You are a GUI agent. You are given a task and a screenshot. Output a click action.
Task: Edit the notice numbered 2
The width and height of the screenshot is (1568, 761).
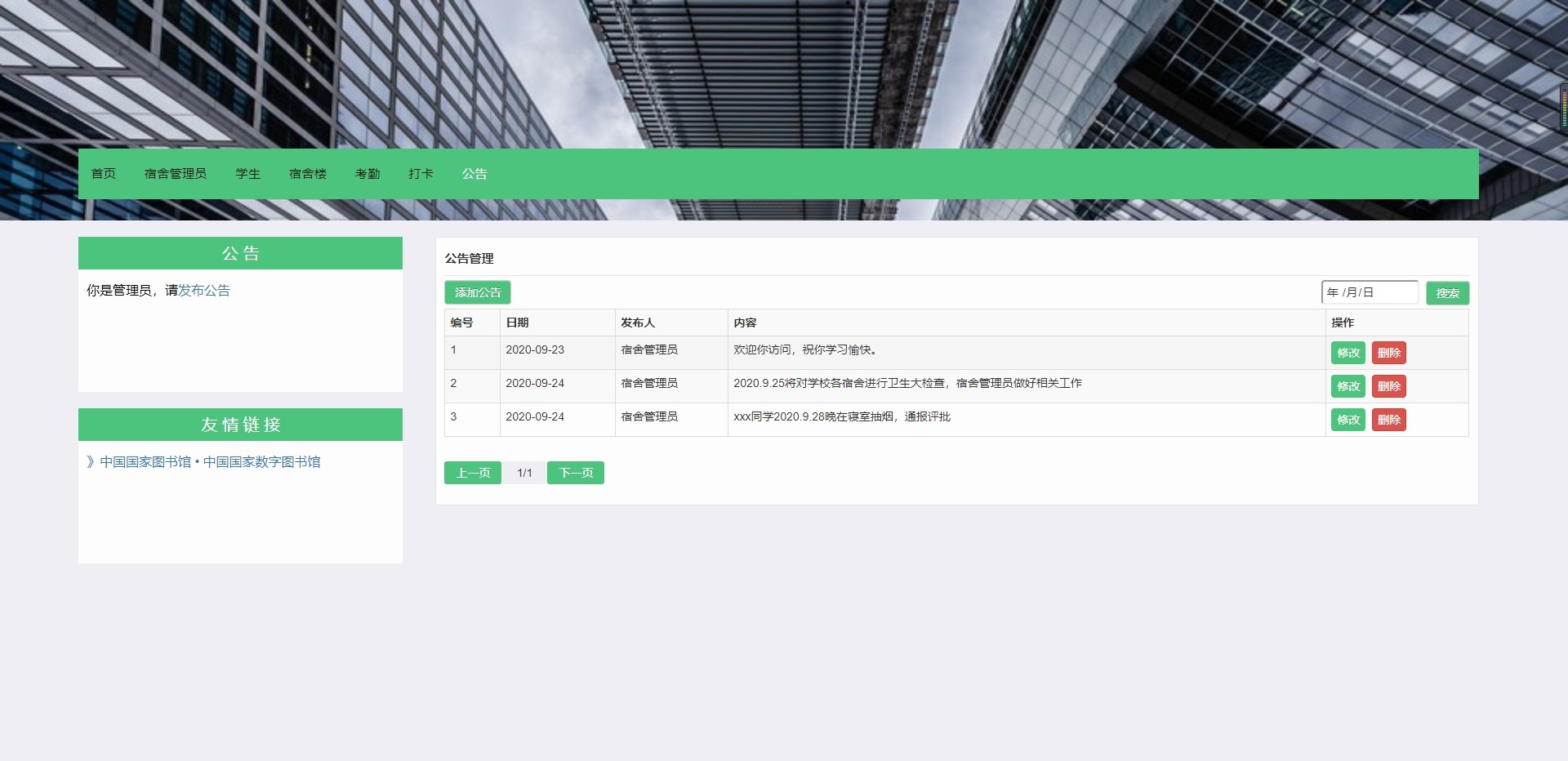pyautogui.click(x=1348, y=386)
